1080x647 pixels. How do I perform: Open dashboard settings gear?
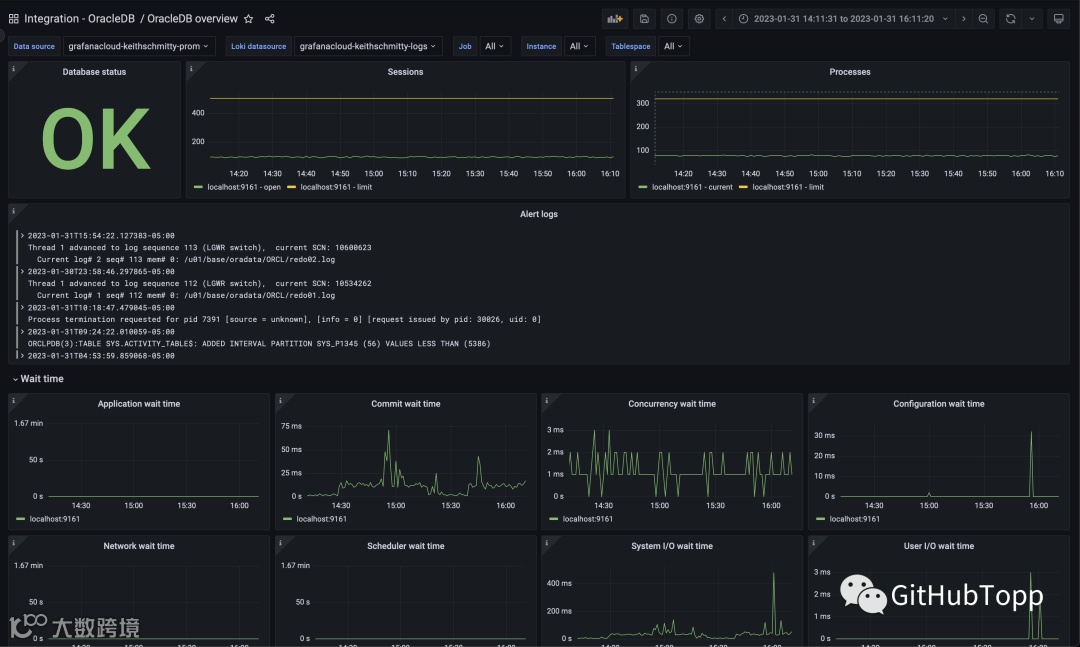[699, 19]
